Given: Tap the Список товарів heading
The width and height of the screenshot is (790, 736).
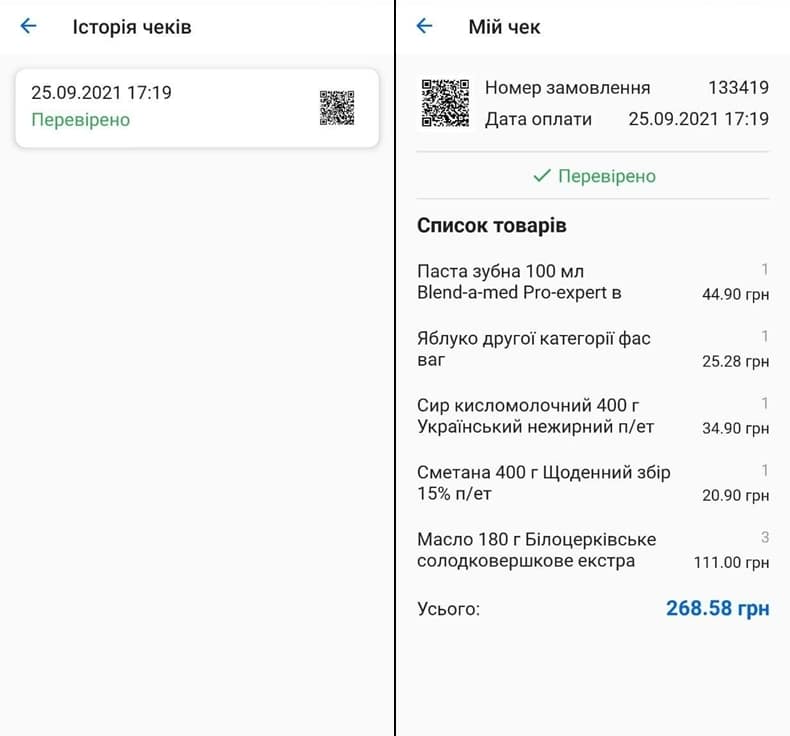Looking at the screenshot, I should click(491, 226).
